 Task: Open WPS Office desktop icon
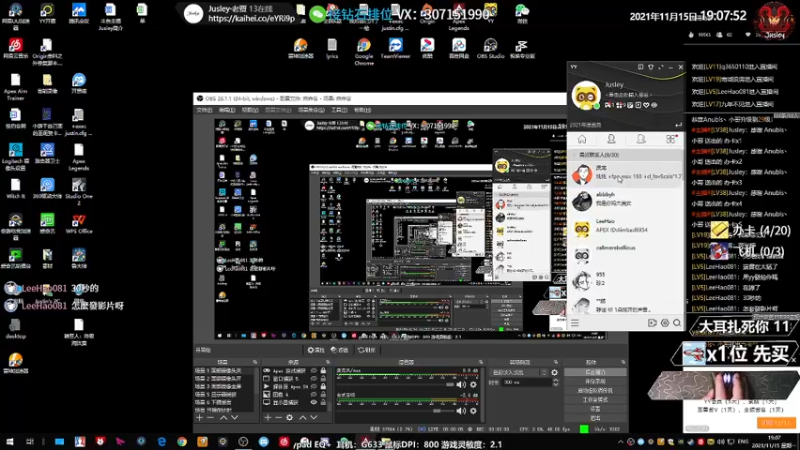point(79,224)
